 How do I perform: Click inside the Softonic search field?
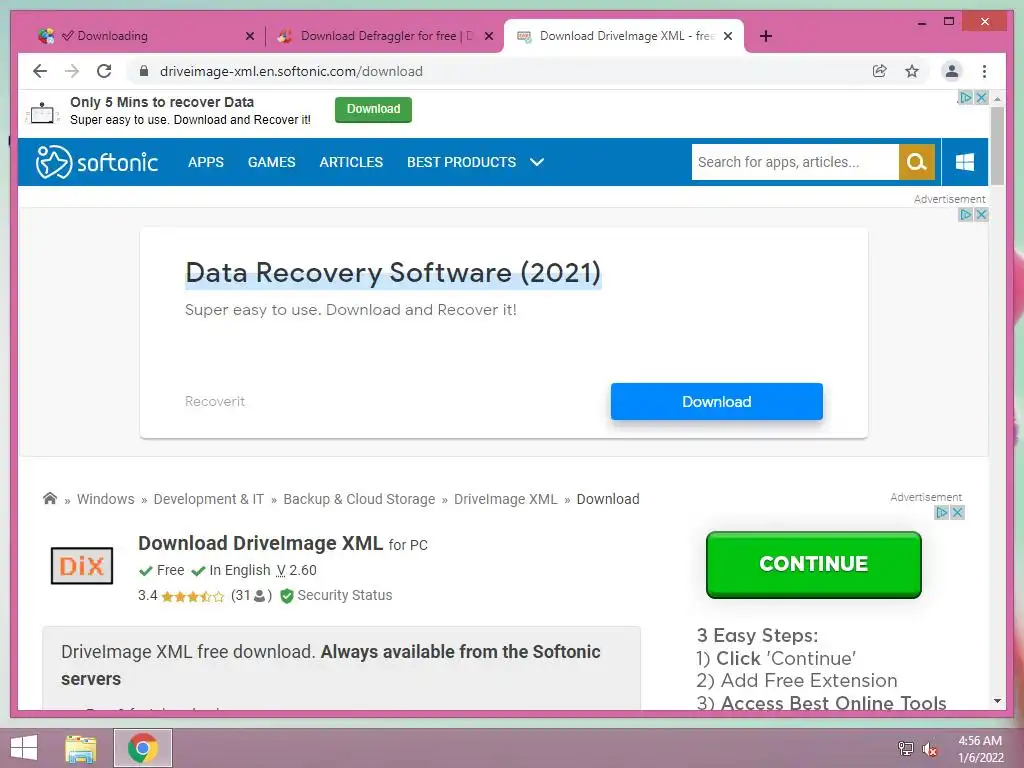pyautogui.click(x=795, y=162)
